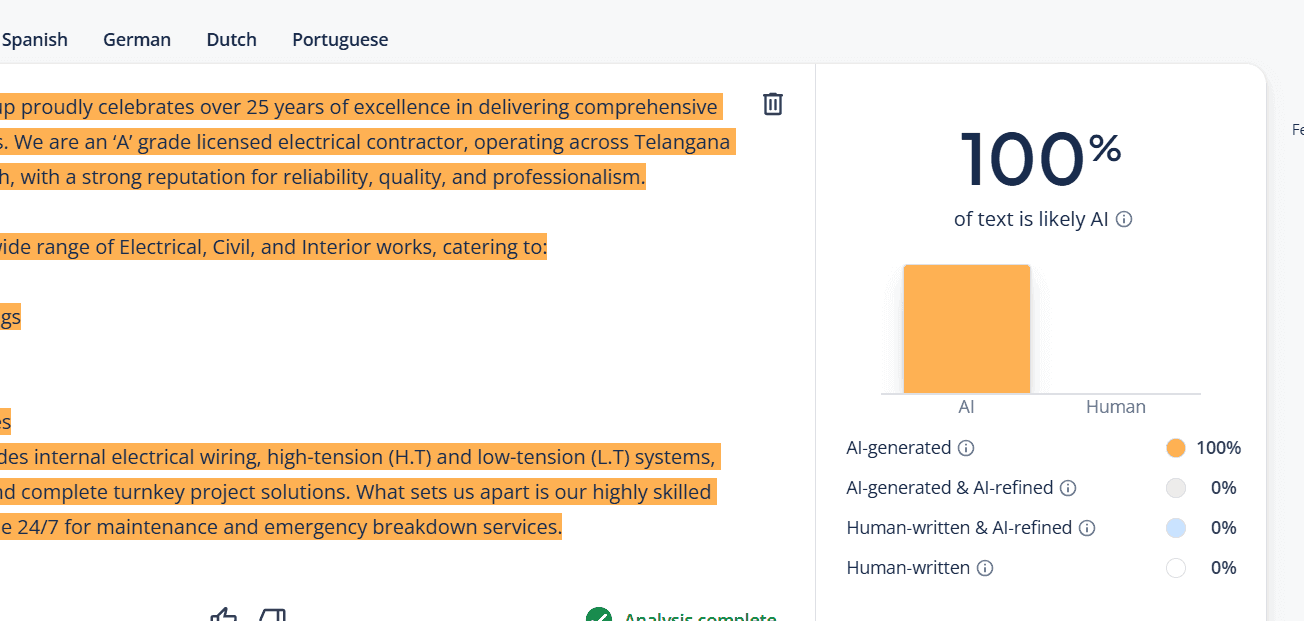Switch to the German language tab

pos(136,39)
